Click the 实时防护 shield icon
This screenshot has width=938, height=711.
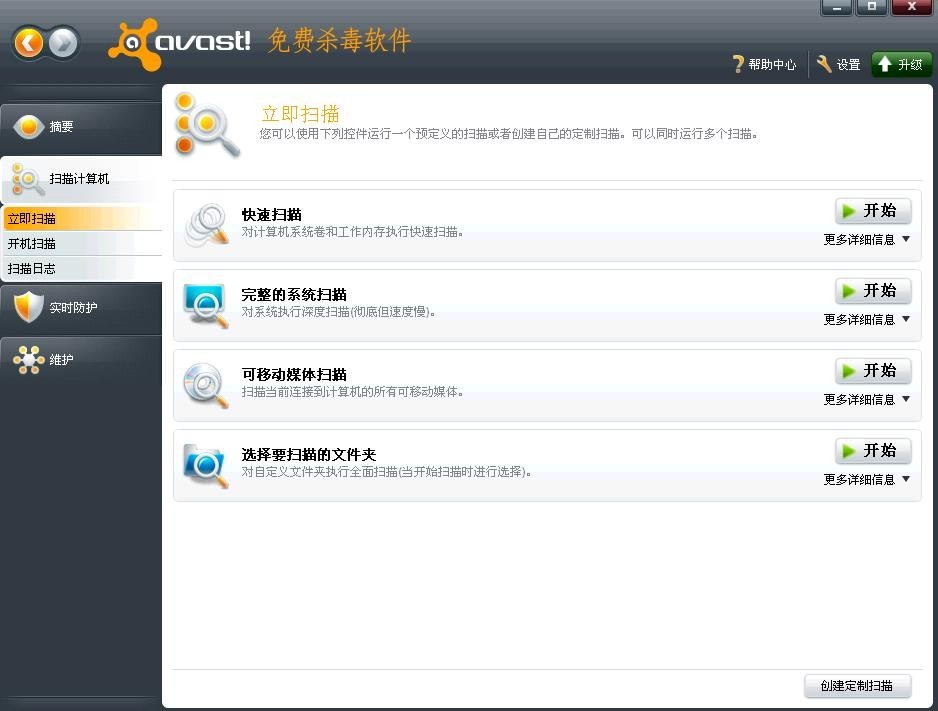coord(29,307)
